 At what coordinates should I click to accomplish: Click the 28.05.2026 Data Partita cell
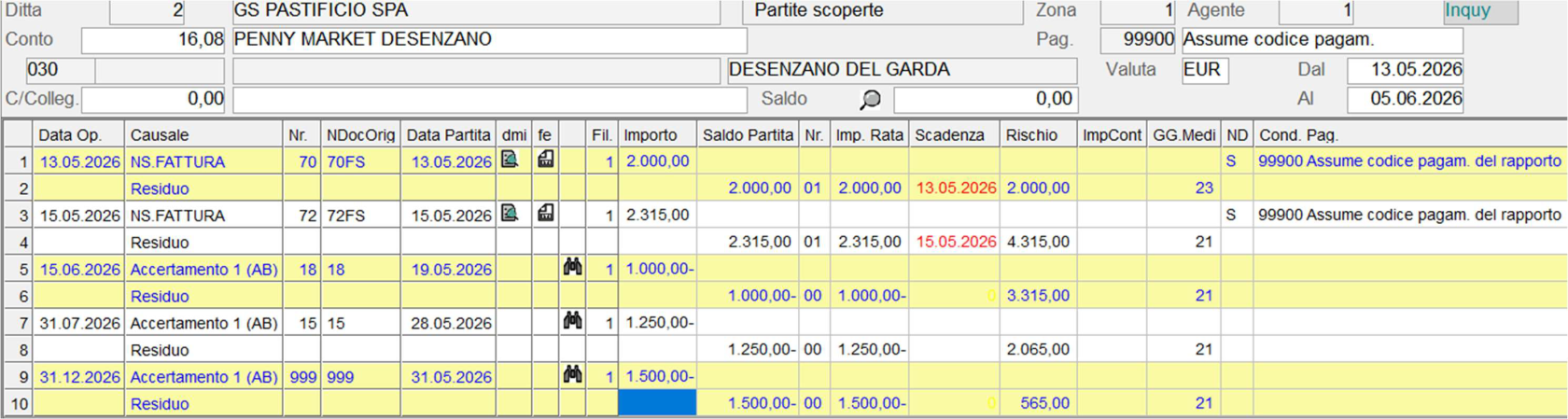(448, 323)
